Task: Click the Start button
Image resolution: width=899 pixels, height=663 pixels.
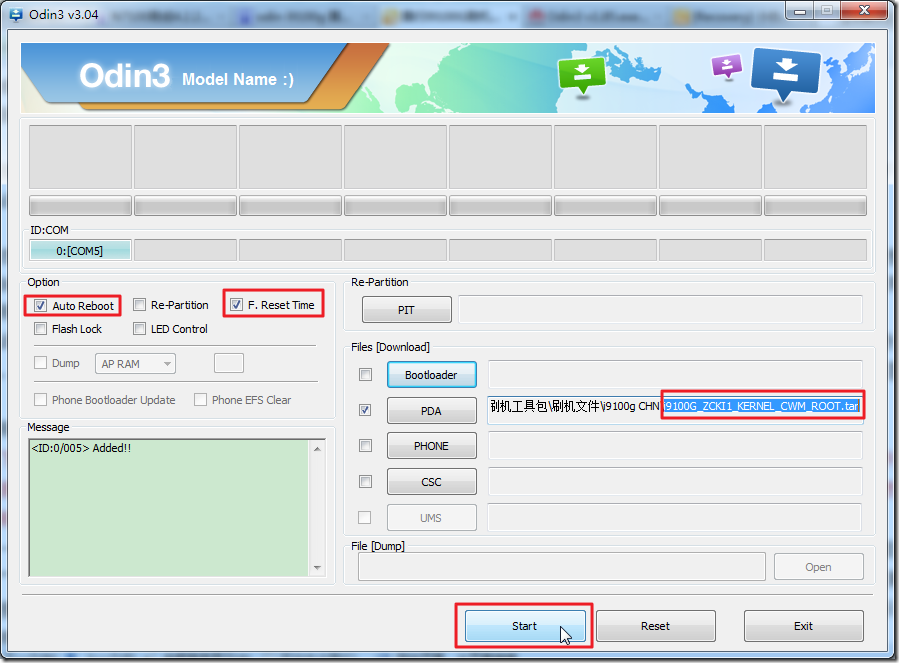Action: 525,626
